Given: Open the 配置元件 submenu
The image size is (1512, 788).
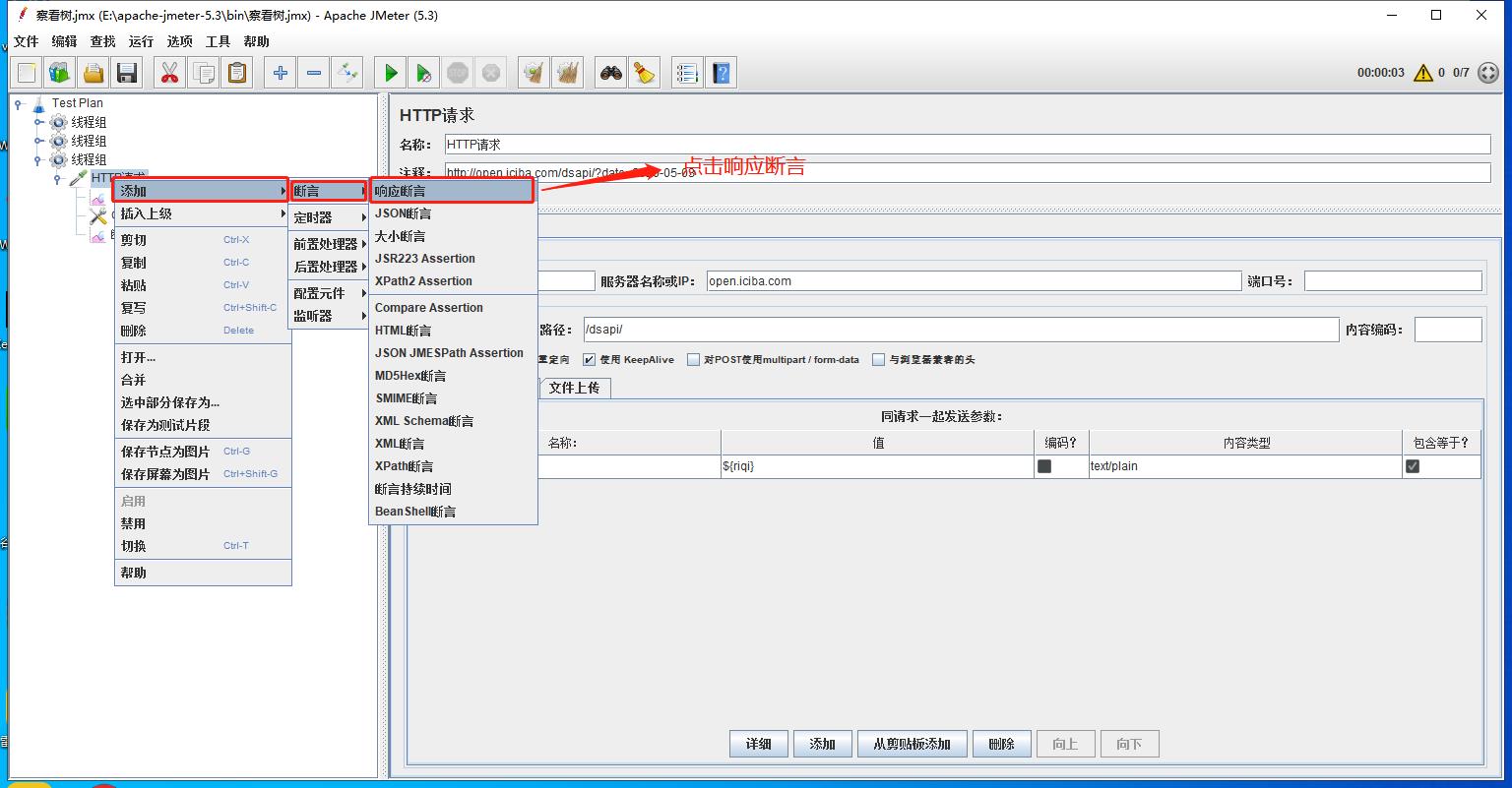Looking at the screenshot, I should point(329,293).
